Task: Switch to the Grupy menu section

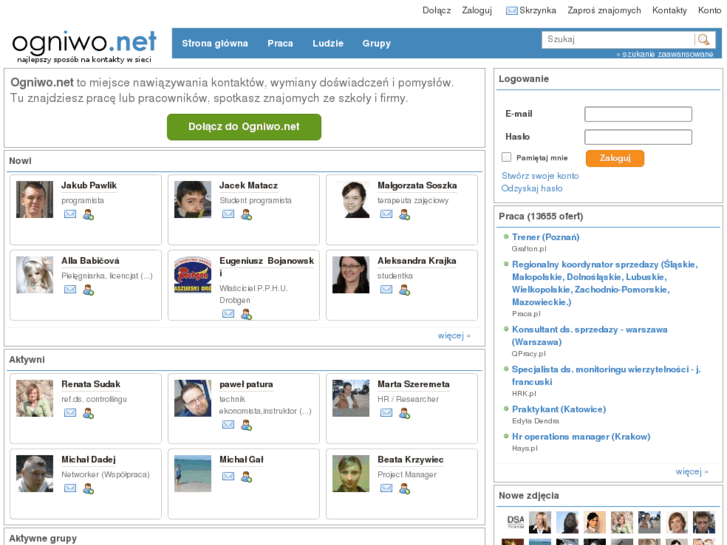Action: coord(376,43)
